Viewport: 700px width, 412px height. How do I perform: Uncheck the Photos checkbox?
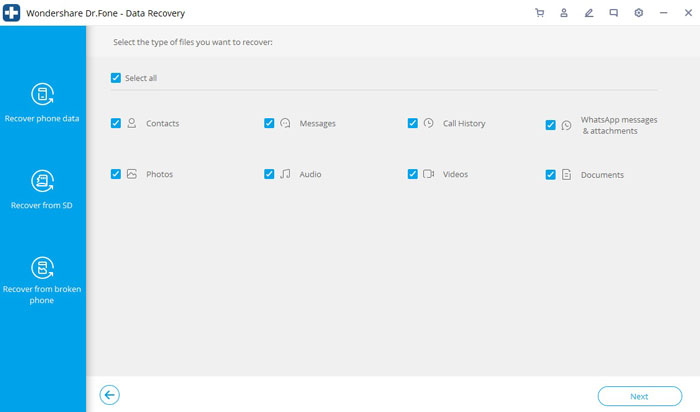click(x=116, y=174)
